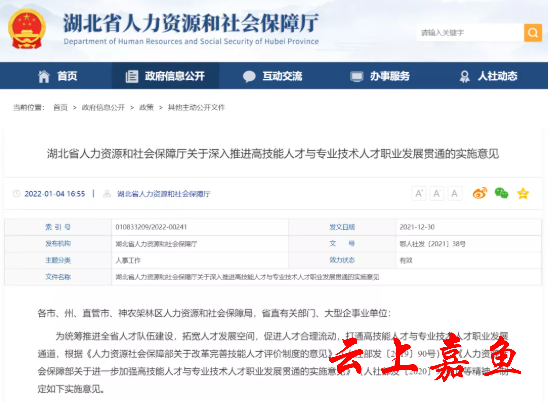Image resolution: width=548 pixels, height=407 pixels.
Task: Click the orange search magnifier button
Action: click(533, 33)
